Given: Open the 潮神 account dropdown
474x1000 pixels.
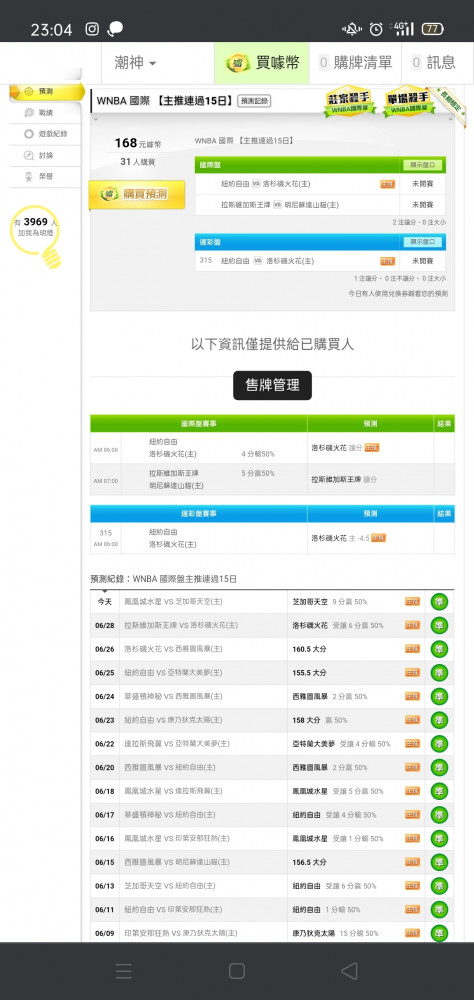Looking at the screenshot, I should coord(135,62).
